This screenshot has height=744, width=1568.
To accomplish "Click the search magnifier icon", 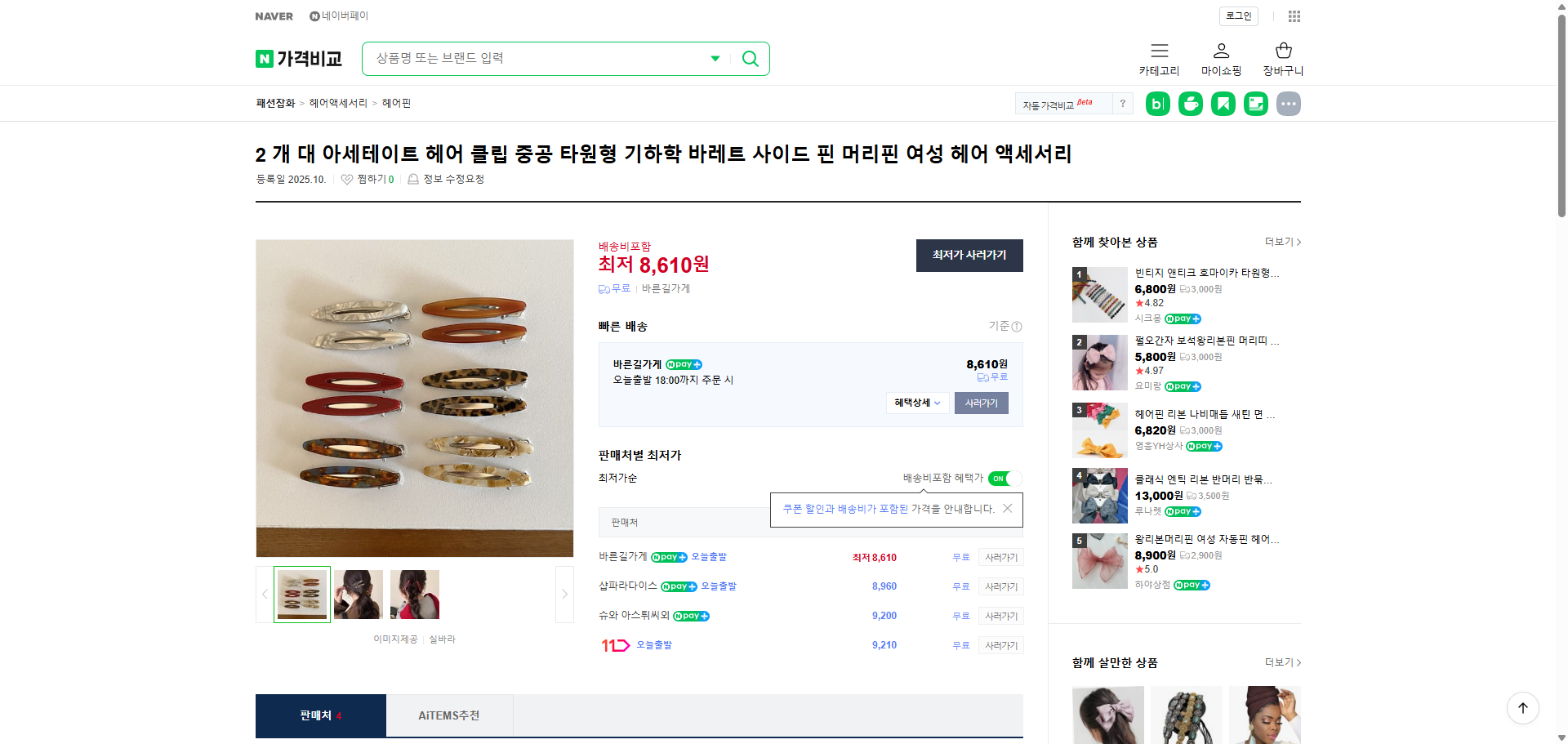I will tap(749, 58).
